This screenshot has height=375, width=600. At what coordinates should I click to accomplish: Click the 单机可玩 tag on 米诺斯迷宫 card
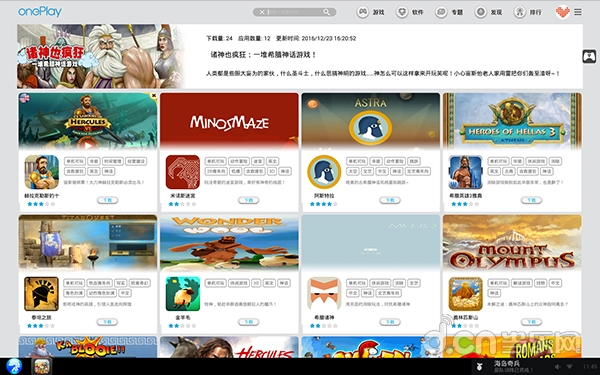(215, 161)
